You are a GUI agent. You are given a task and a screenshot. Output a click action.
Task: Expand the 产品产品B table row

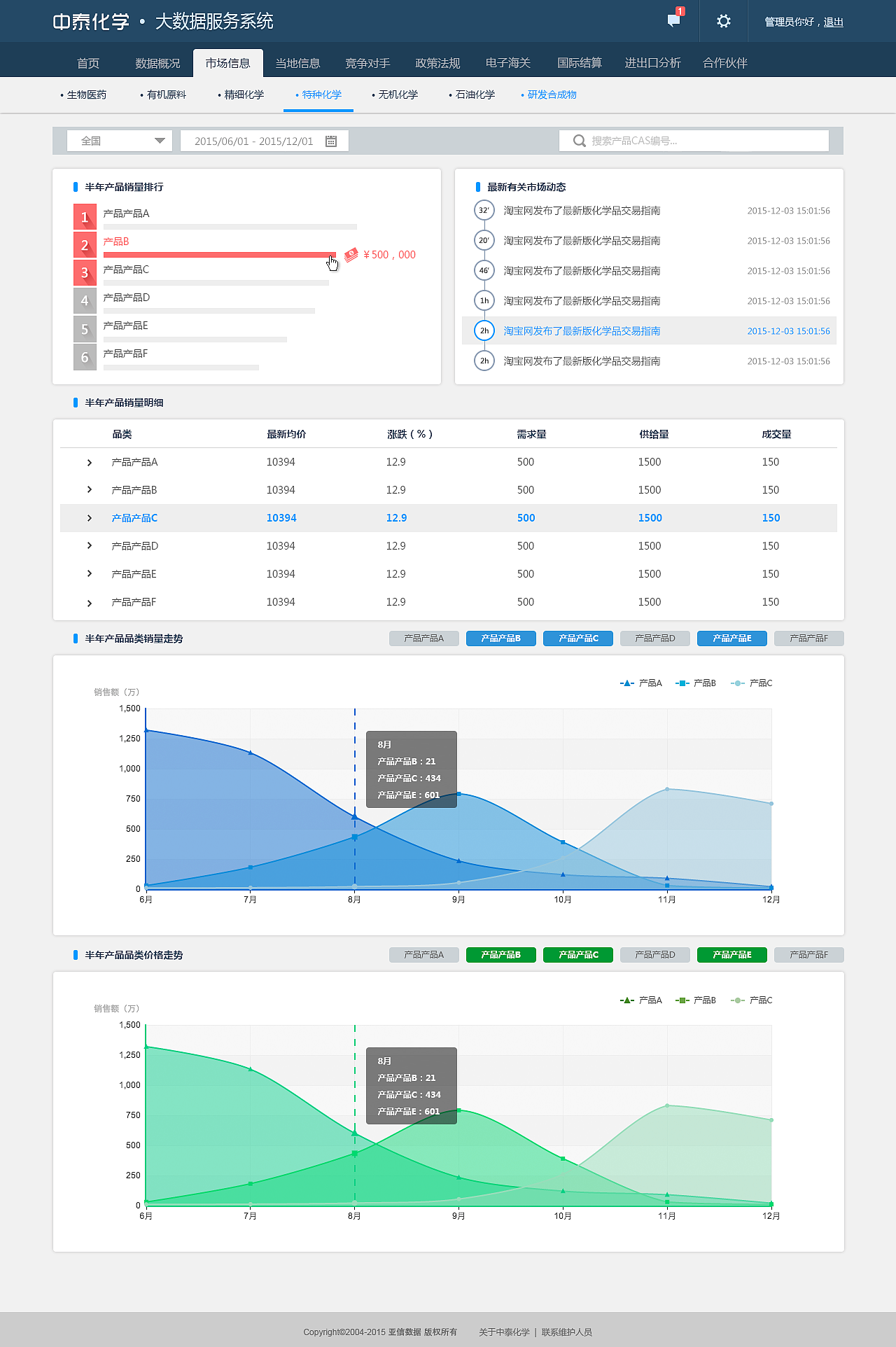pos(90,490)
